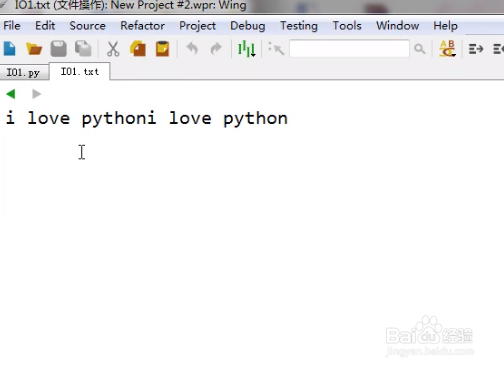This screenshot has height=370, width=504.
Task: Open the Window menu
Action: pos(398,26)
